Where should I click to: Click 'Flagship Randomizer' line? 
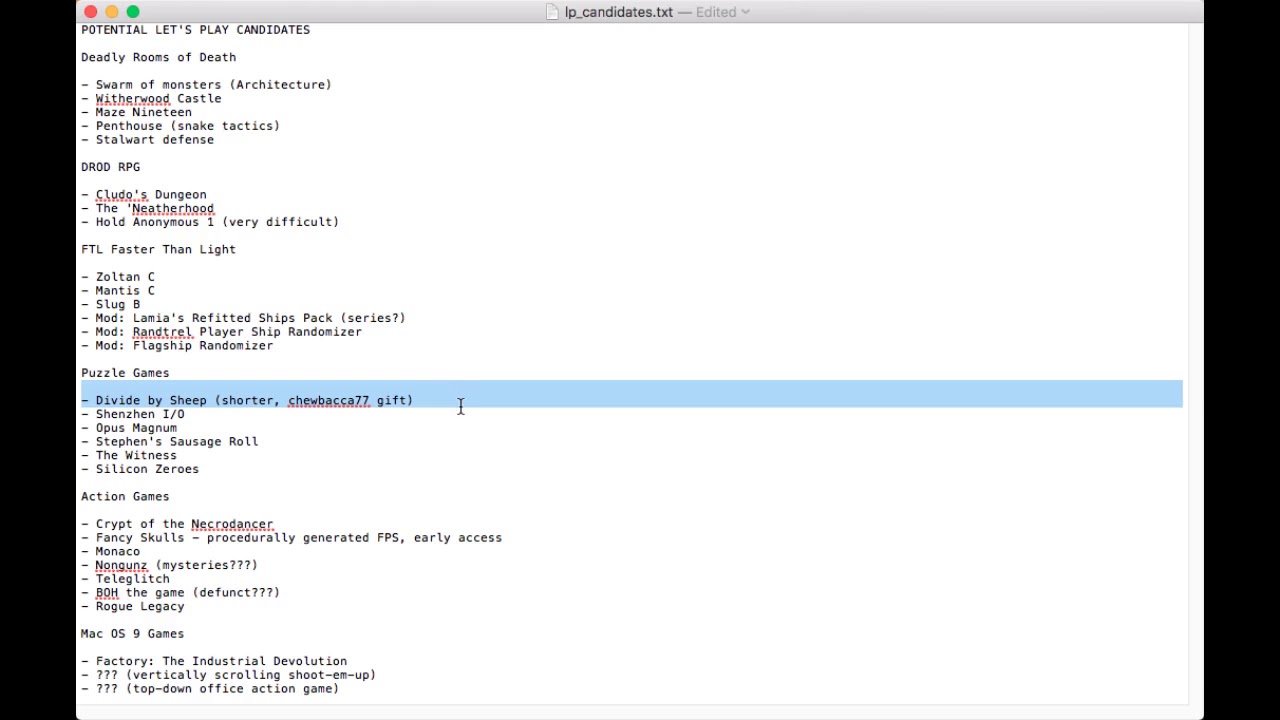(x=177, y=346)
